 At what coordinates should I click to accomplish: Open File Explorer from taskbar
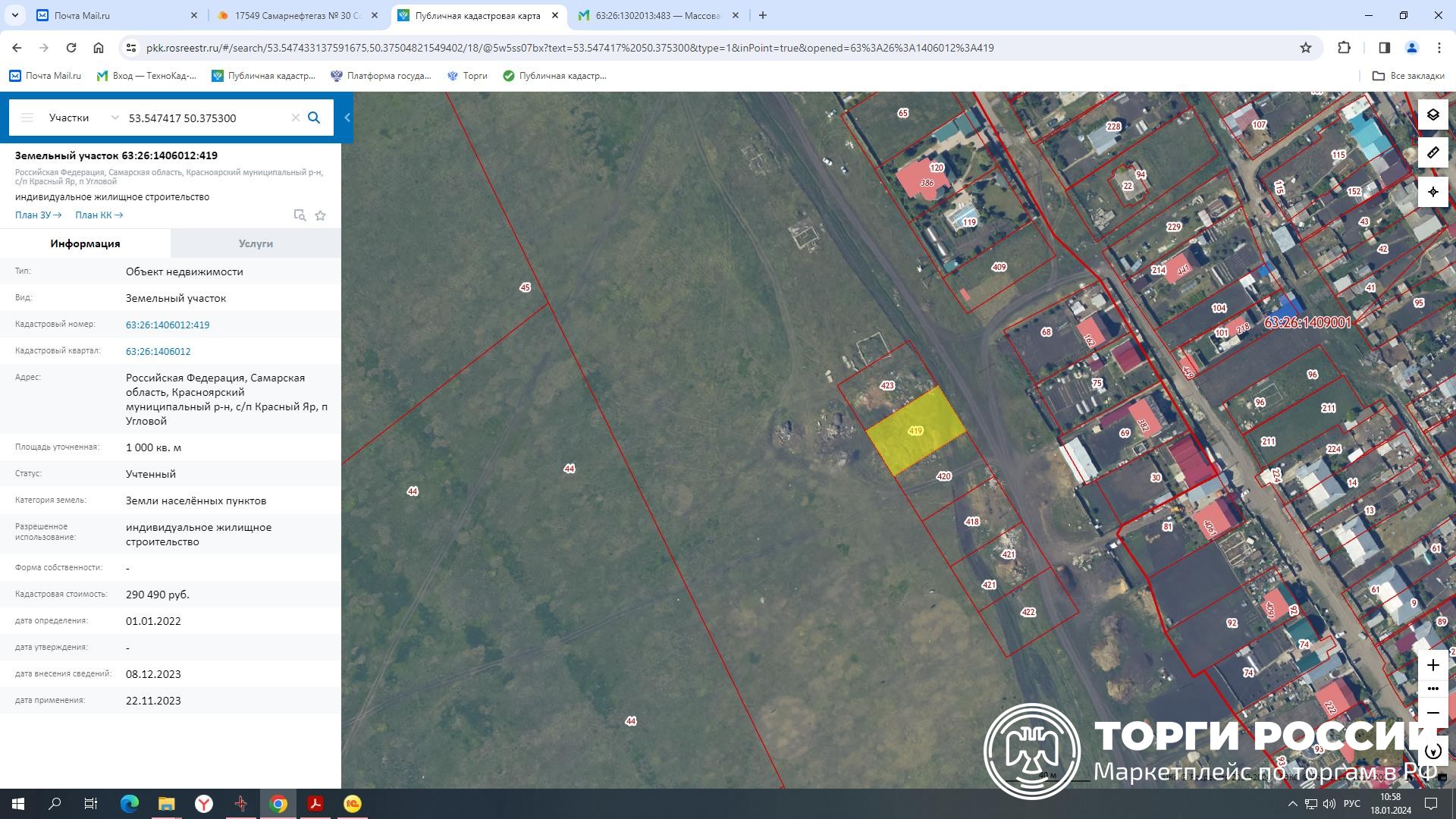click(x=166, y=804)
